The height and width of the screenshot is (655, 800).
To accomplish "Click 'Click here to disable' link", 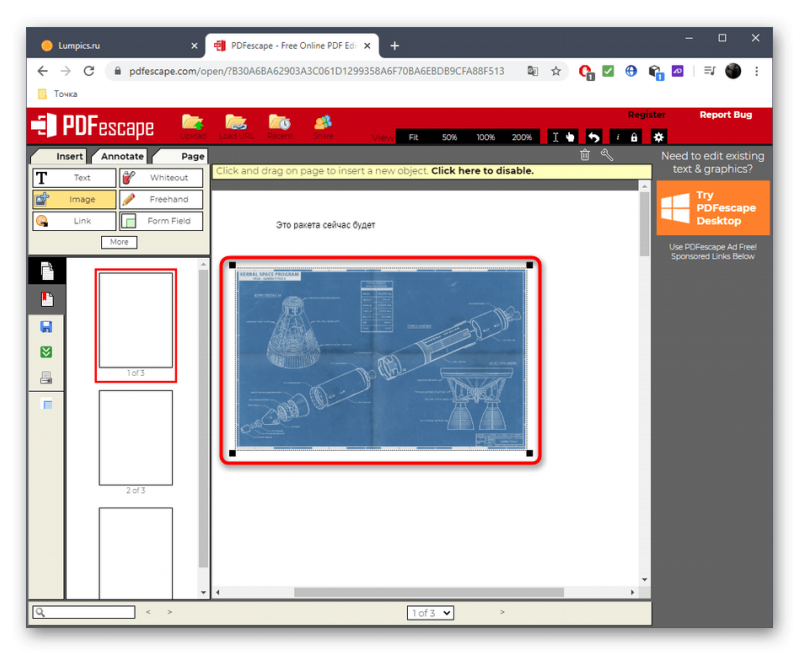I will pos(482,171).
